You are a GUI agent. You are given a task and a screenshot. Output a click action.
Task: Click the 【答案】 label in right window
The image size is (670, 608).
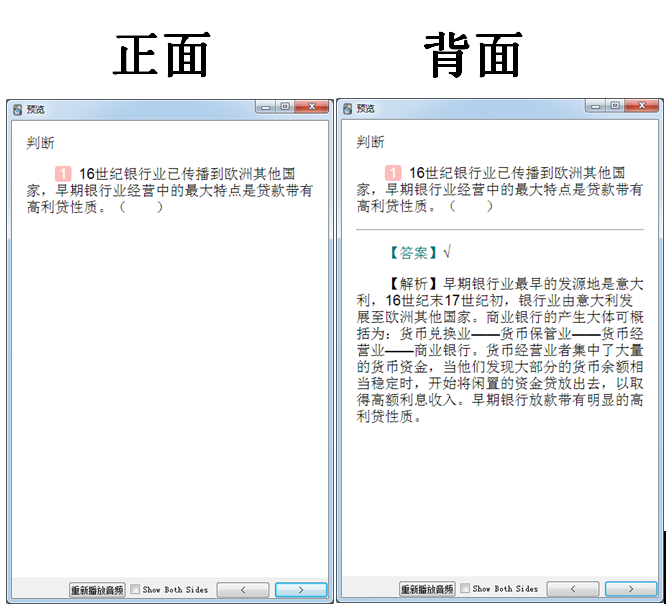tap(414, 253)
